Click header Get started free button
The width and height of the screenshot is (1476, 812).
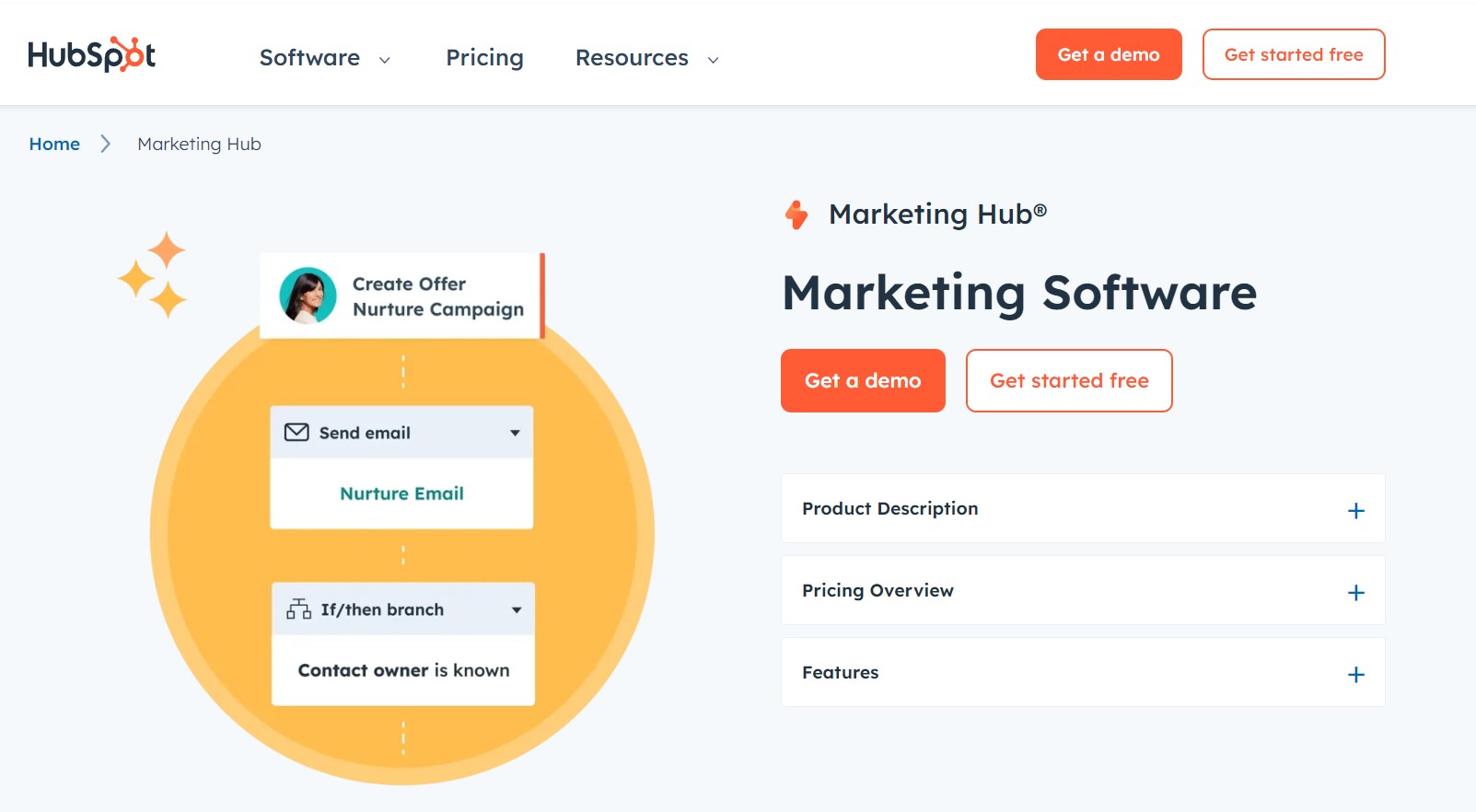(x=1294, y=54)
